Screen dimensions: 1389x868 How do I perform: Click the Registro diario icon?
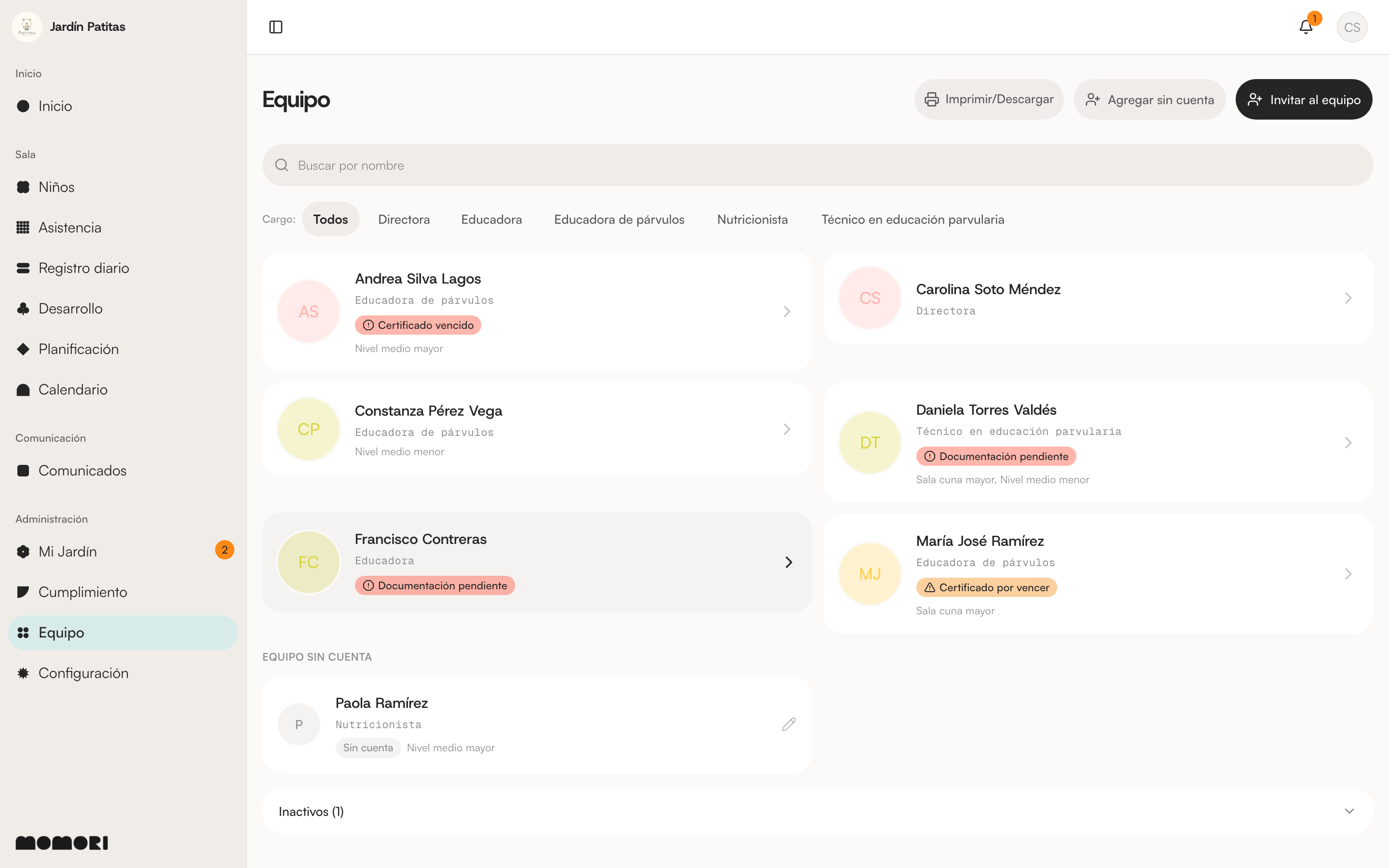23,268
